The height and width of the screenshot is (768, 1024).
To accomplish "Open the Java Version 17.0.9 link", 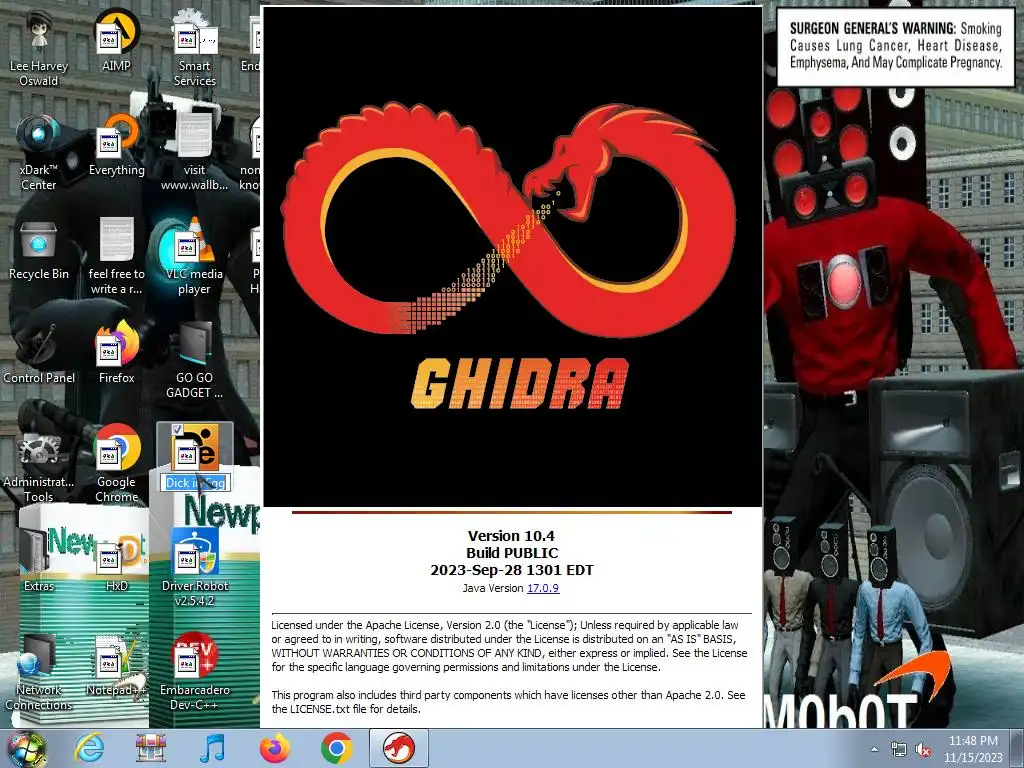I will tap(543, 588).
